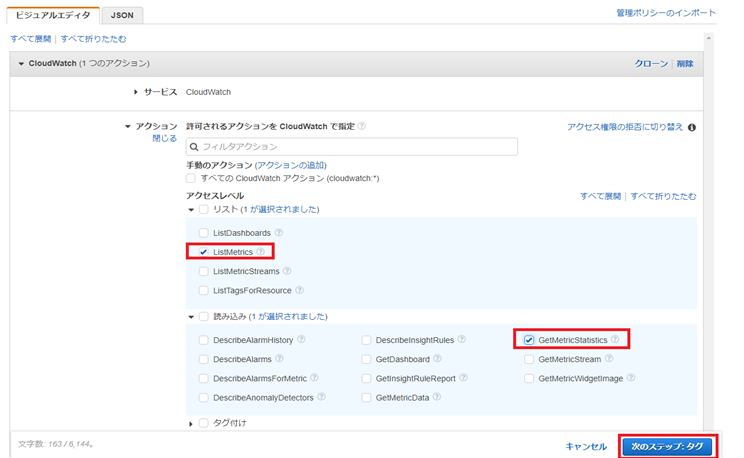Collapse the CloudWatch policy section
The height and width of the screenshot is (458, 744).
[x=21, y=64]
